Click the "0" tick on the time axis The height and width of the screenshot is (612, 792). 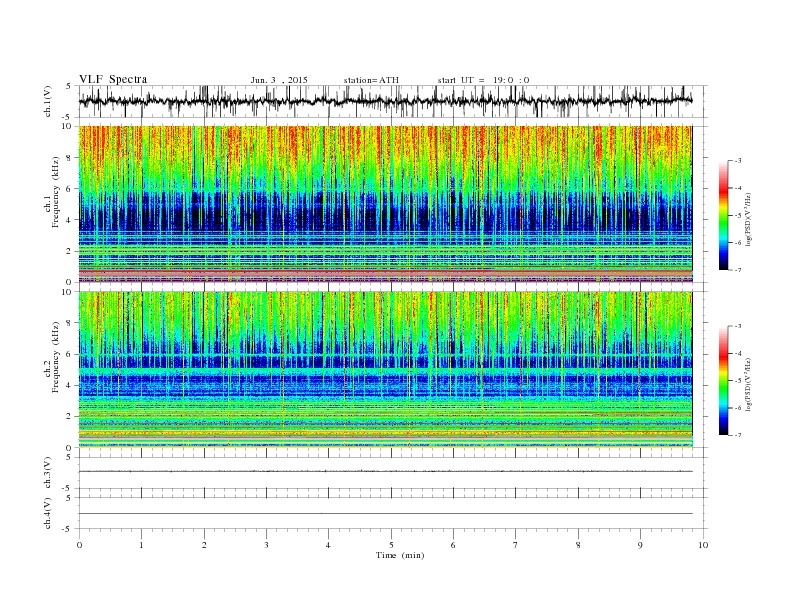79,545
